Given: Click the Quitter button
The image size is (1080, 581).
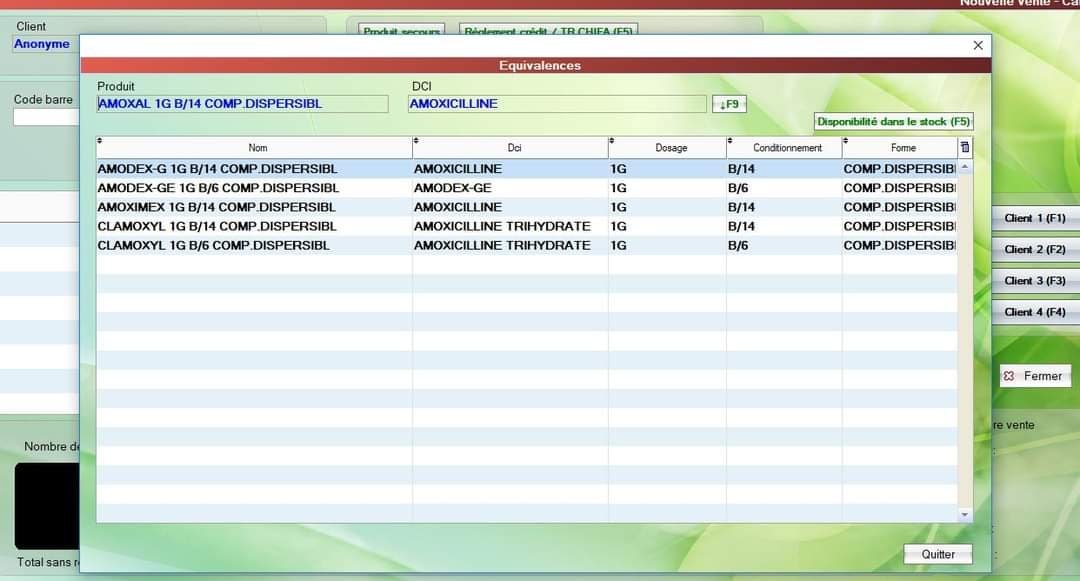Looking at the screenshot, I should (x=937, y=554).
